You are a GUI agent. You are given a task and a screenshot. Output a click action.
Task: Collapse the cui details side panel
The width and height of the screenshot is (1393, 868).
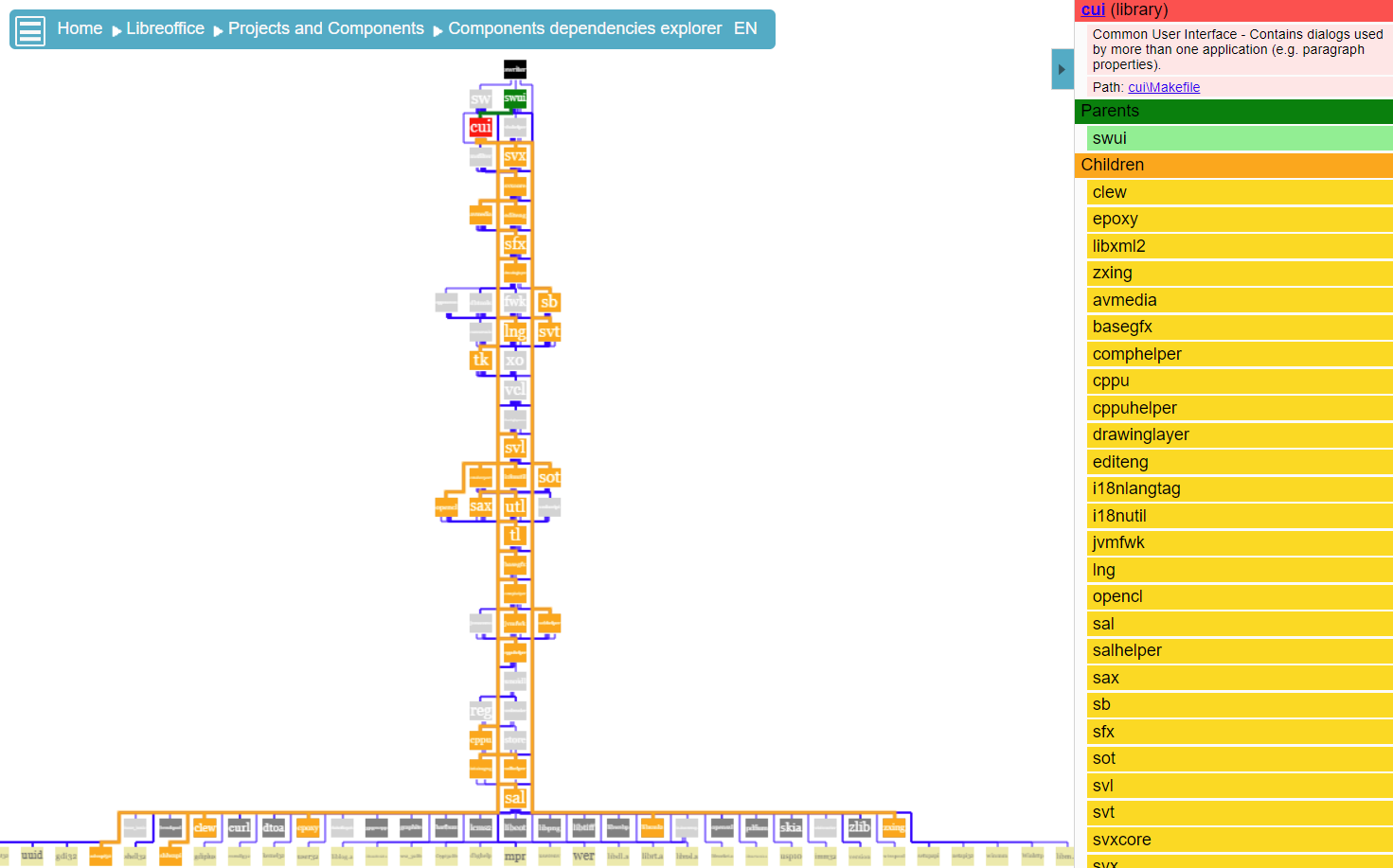pos(1061,68)
